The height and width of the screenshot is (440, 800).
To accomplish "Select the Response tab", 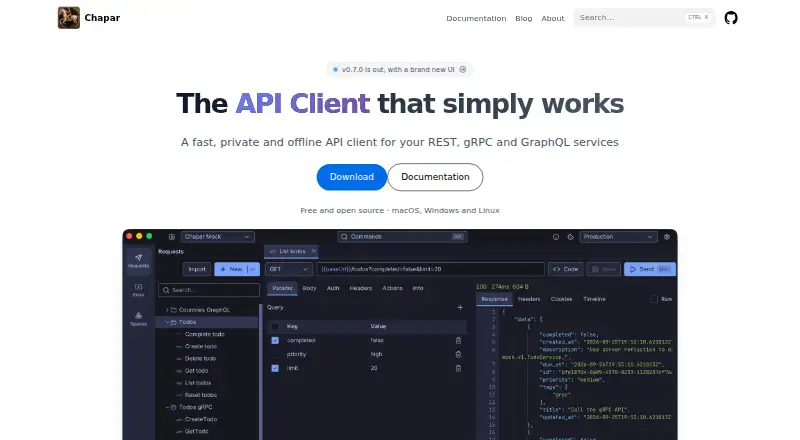I will point(494,299).
